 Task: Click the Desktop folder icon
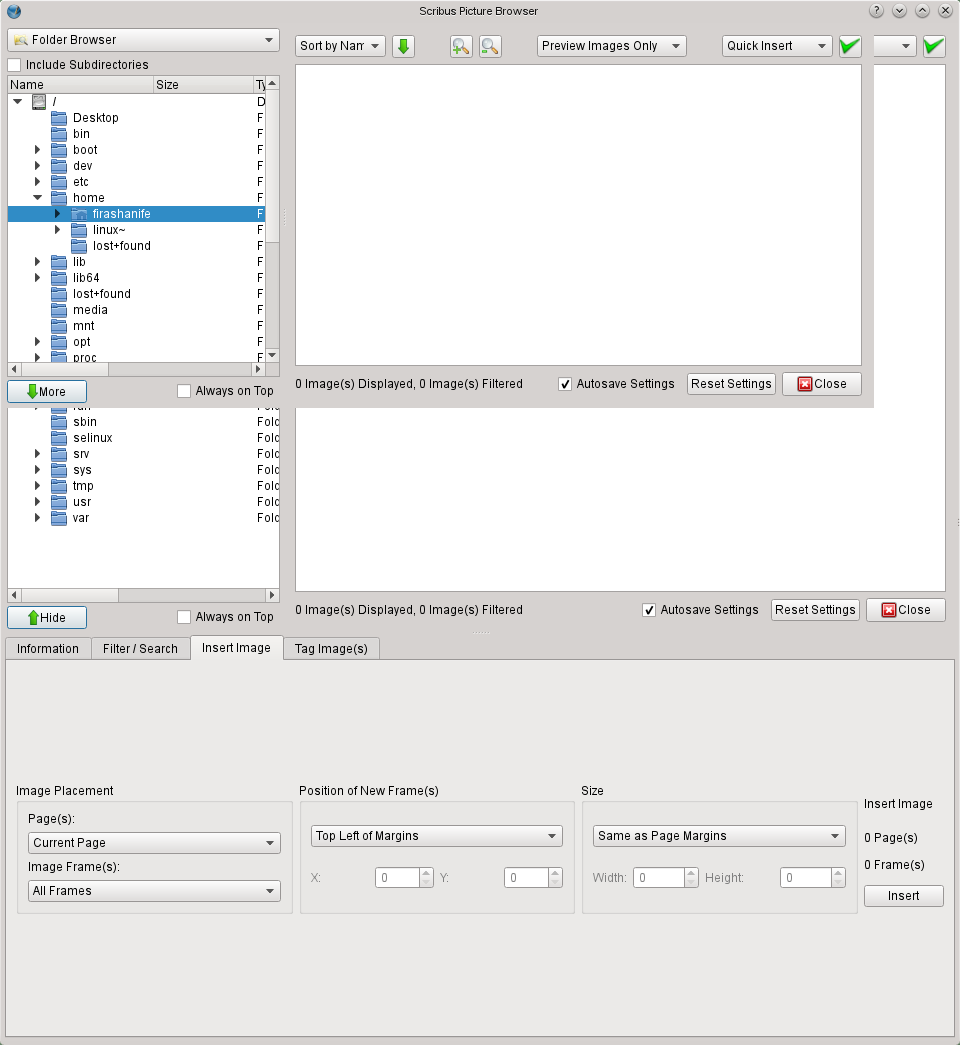point(59,118)
